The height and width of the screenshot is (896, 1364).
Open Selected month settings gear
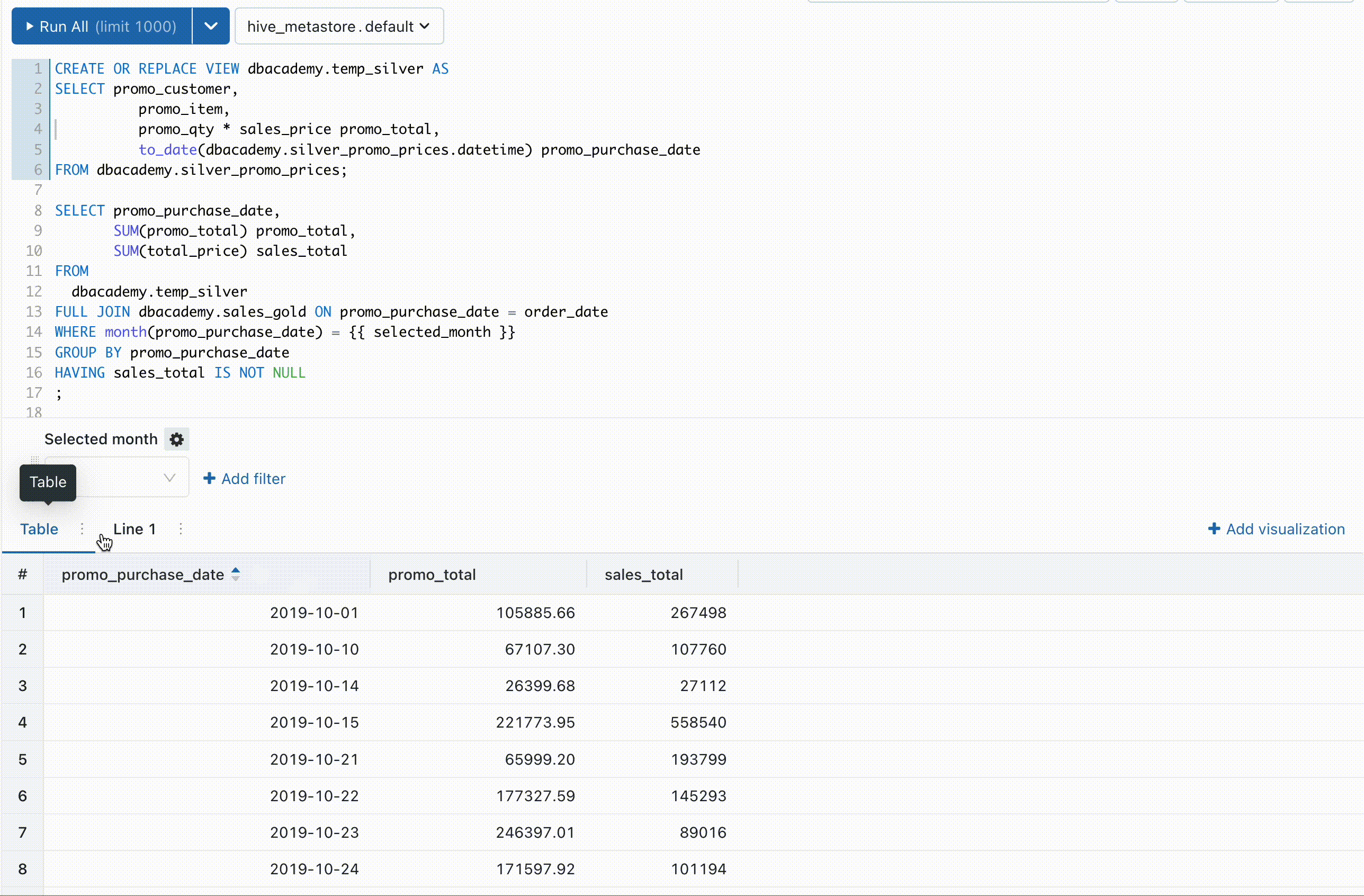click(176, 439)
